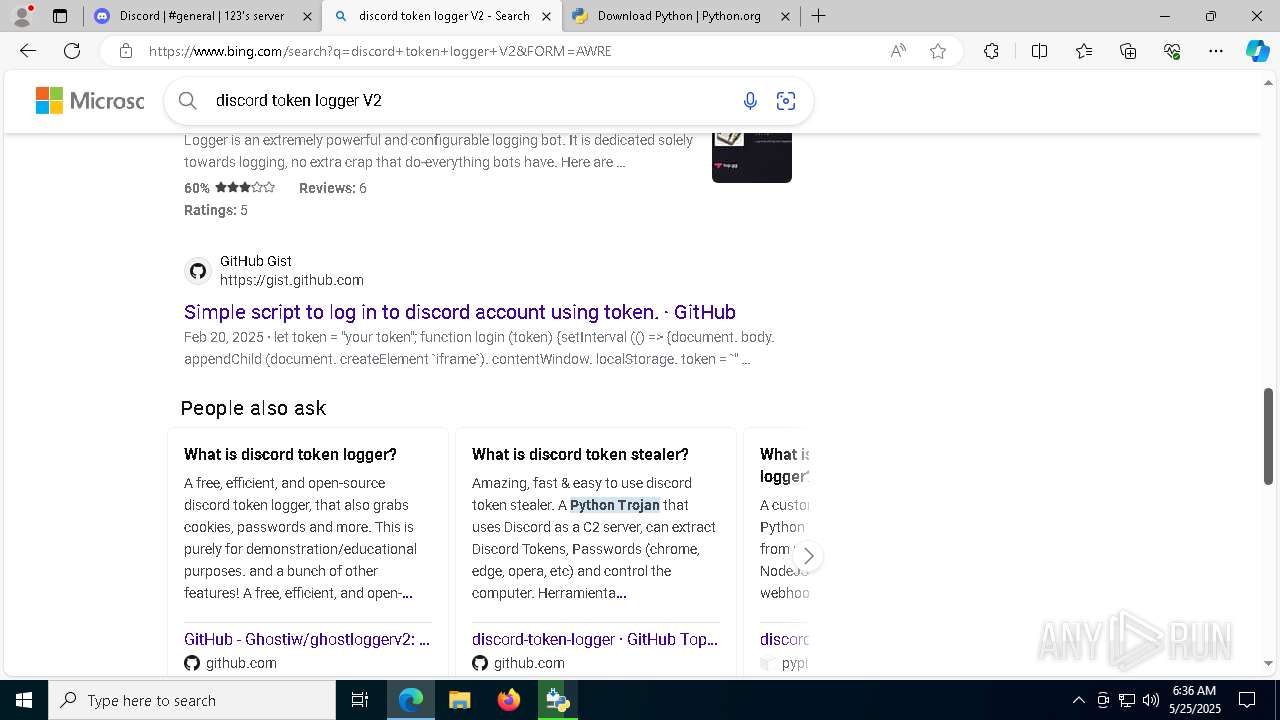
Task: Open File Explorer from taskbar
Action: tap(460, 700)
